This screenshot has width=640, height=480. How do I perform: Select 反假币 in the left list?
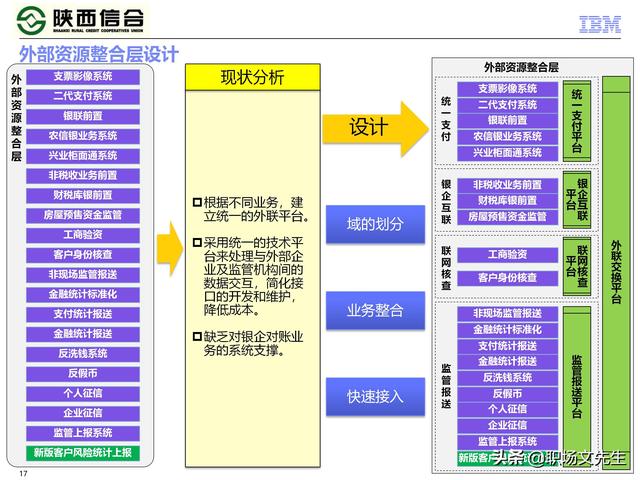coord(83,373)
